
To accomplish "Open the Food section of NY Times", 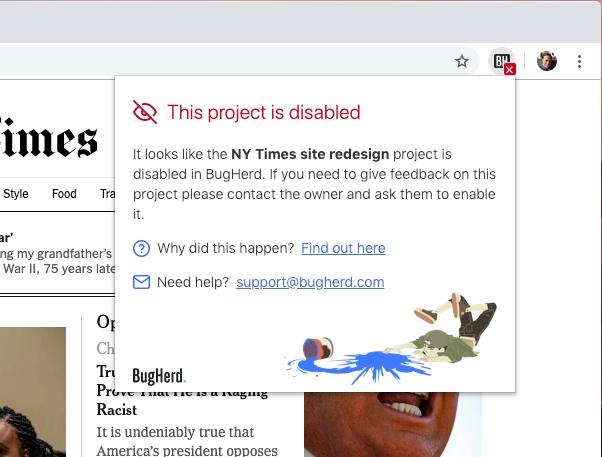I will click(64, 194).
